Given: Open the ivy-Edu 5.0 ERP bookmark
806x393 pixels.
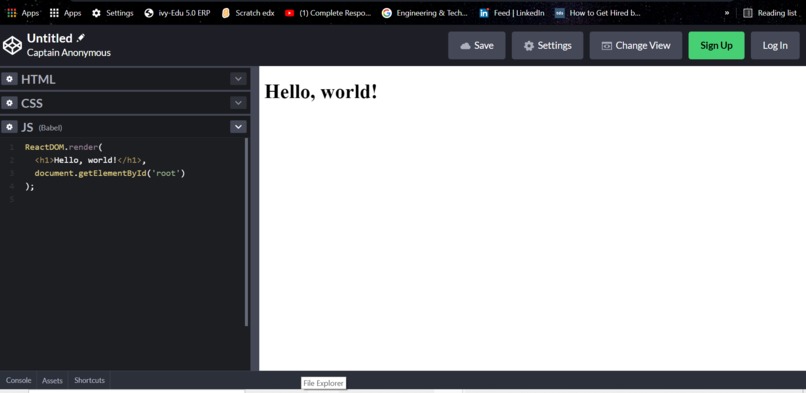Looking at the screenshot, I should tap(177, 13).
